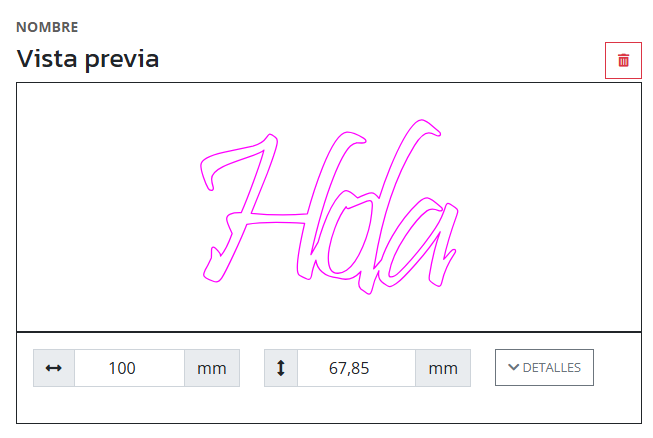Focus the width field showing 100
Screen dimensions: 653x438
[129, 368]
